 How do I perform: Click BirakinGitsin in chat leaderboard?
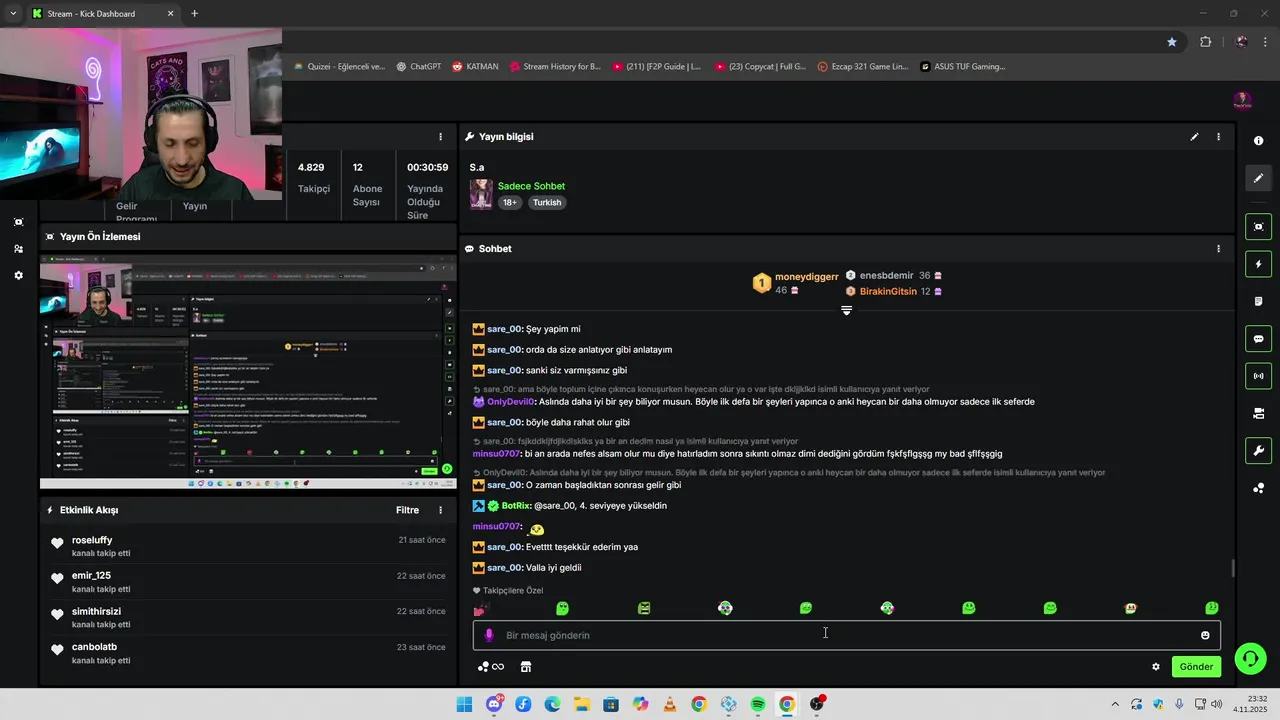point(888,291)
